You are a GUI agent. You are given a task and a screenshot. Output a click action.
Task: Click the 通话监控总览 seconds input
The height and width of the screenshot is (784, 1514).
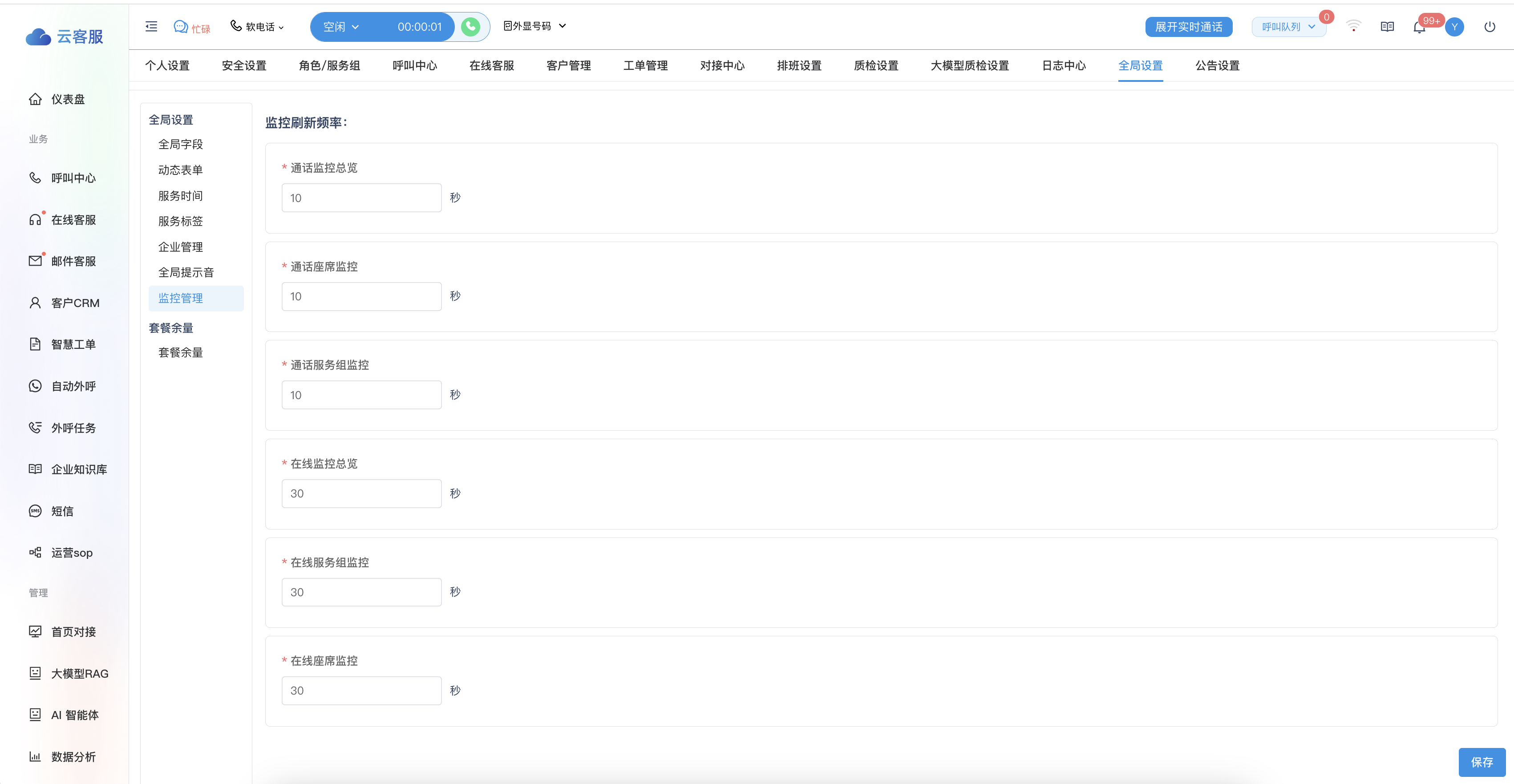361,198
